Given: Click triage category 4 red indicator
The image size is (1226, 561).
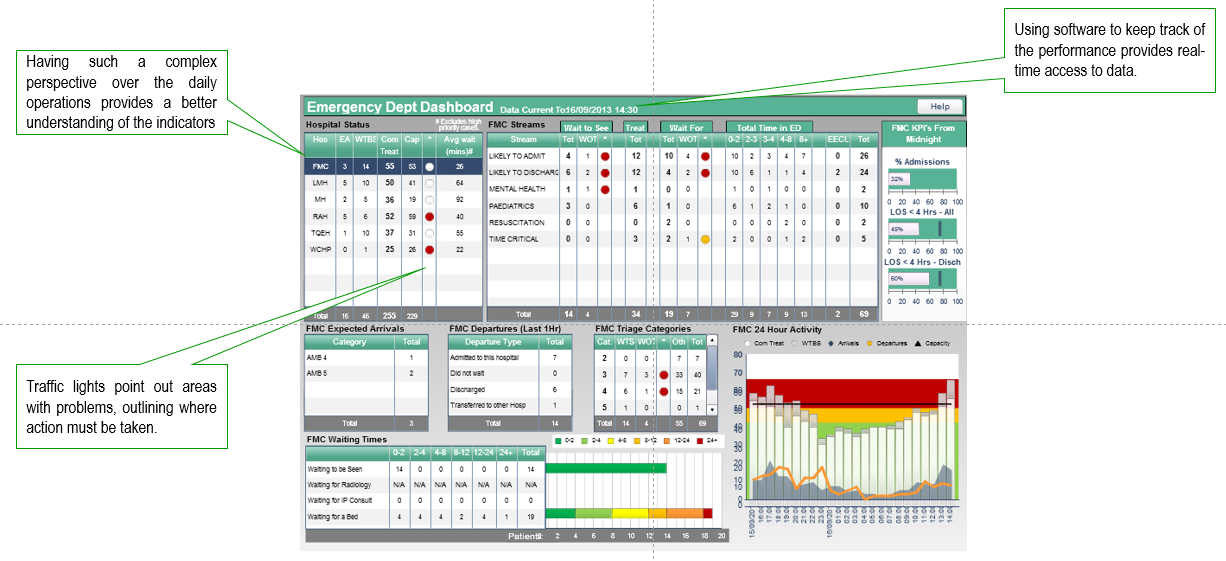Looking at the screenshot, I should click(x=662, y=391).
